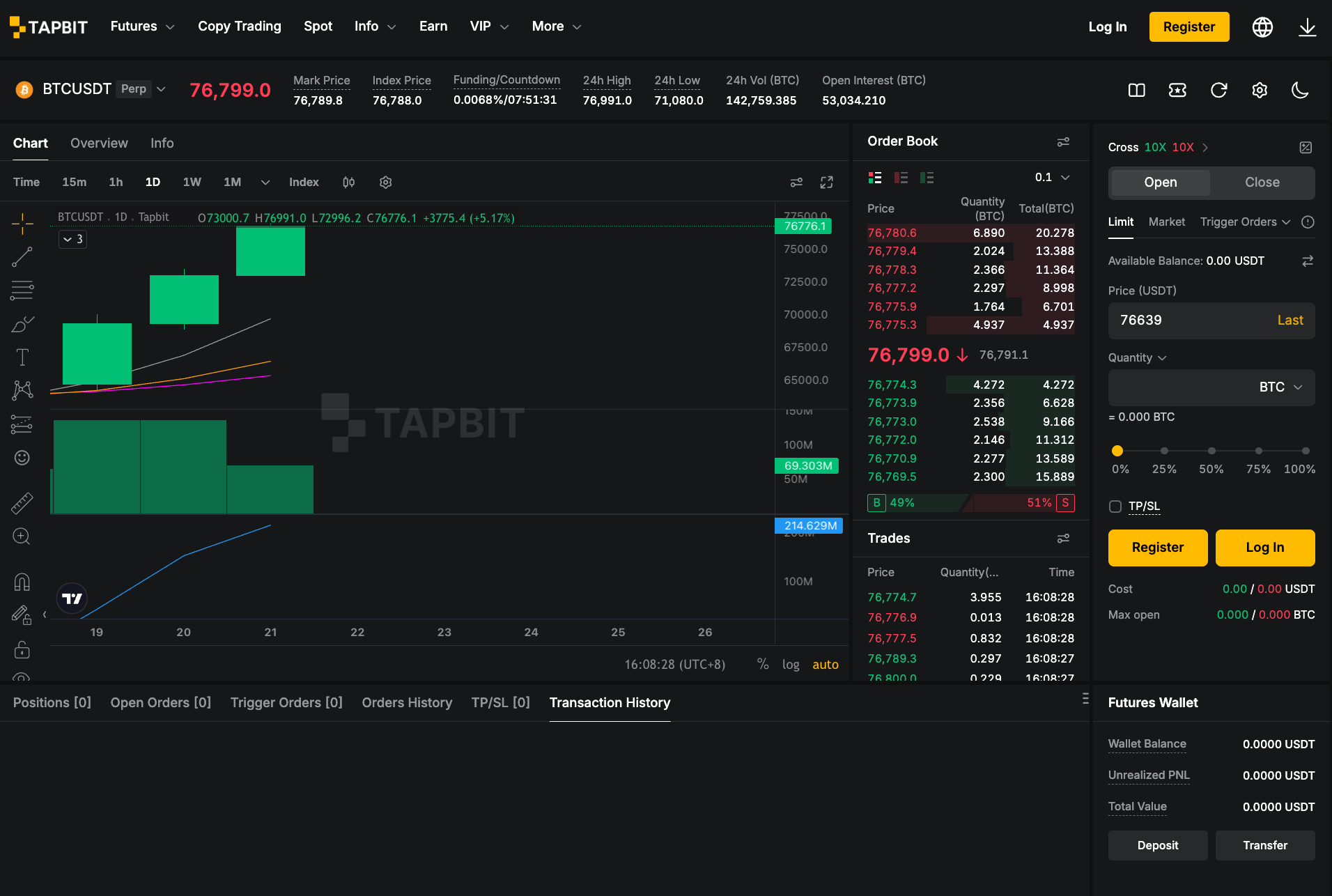This screenshot has height=896, width=1332.
Task: Open the trading guide book icon
Action: [x=1136, y=90]
